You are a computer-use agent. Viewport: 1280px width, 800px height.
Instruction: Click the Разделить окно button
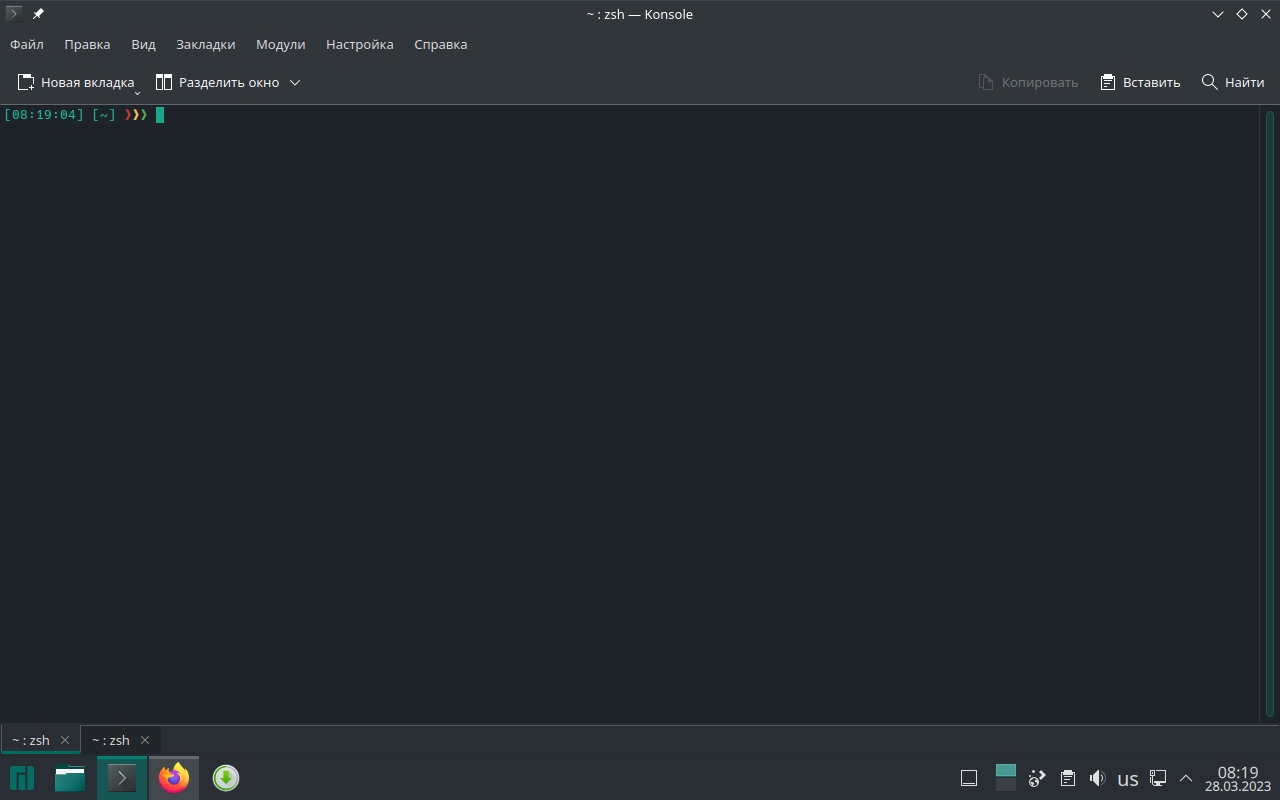[217, 82]
